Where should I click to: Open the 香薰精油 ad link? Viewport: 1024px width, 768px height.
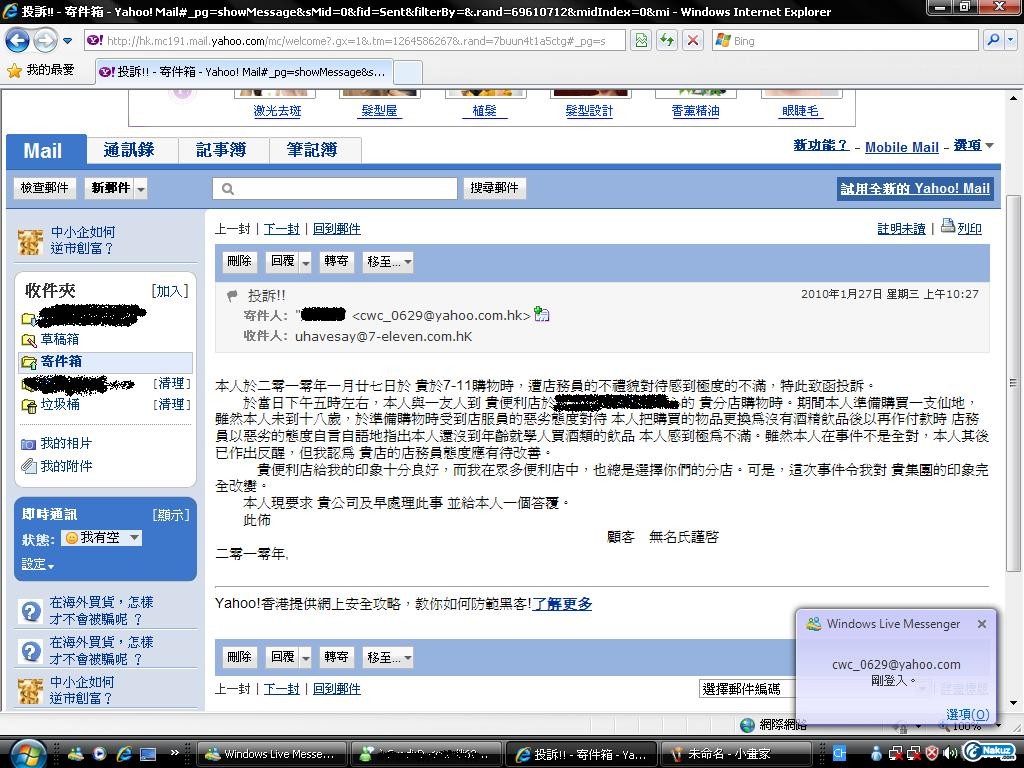click(695, 110)
